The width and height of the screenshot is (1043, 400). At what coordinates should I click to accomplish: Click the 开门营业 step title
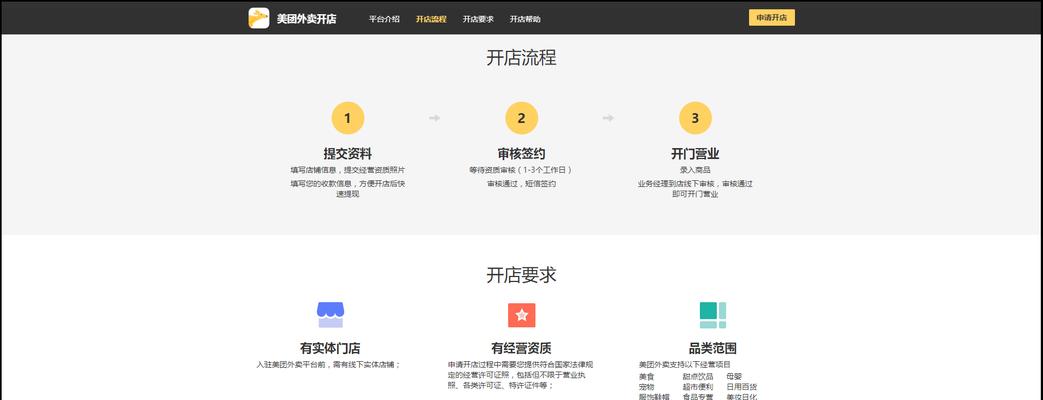pyautogui.click(x=695, y=154)
